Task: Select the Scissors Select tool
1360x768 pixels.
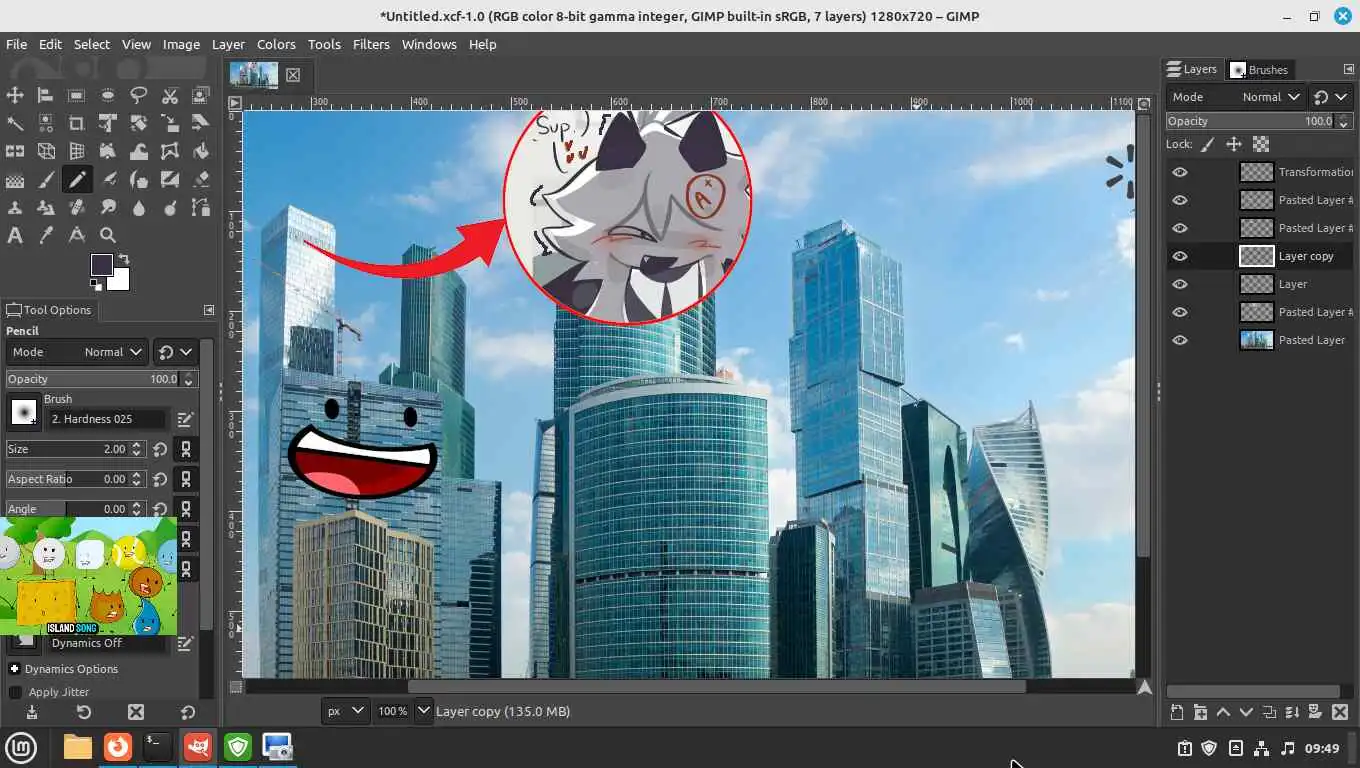Action: coord(170,96)
